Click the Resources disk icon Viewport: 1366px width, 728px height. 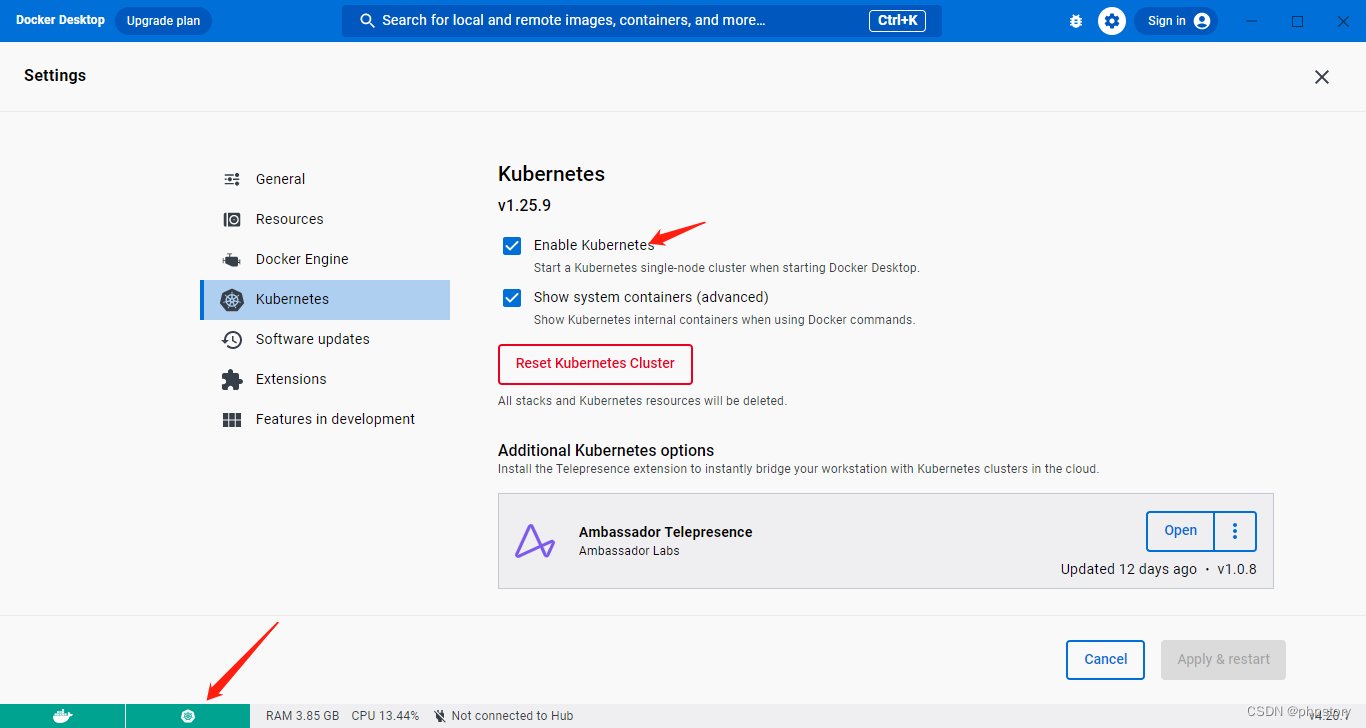click(232, 219)
